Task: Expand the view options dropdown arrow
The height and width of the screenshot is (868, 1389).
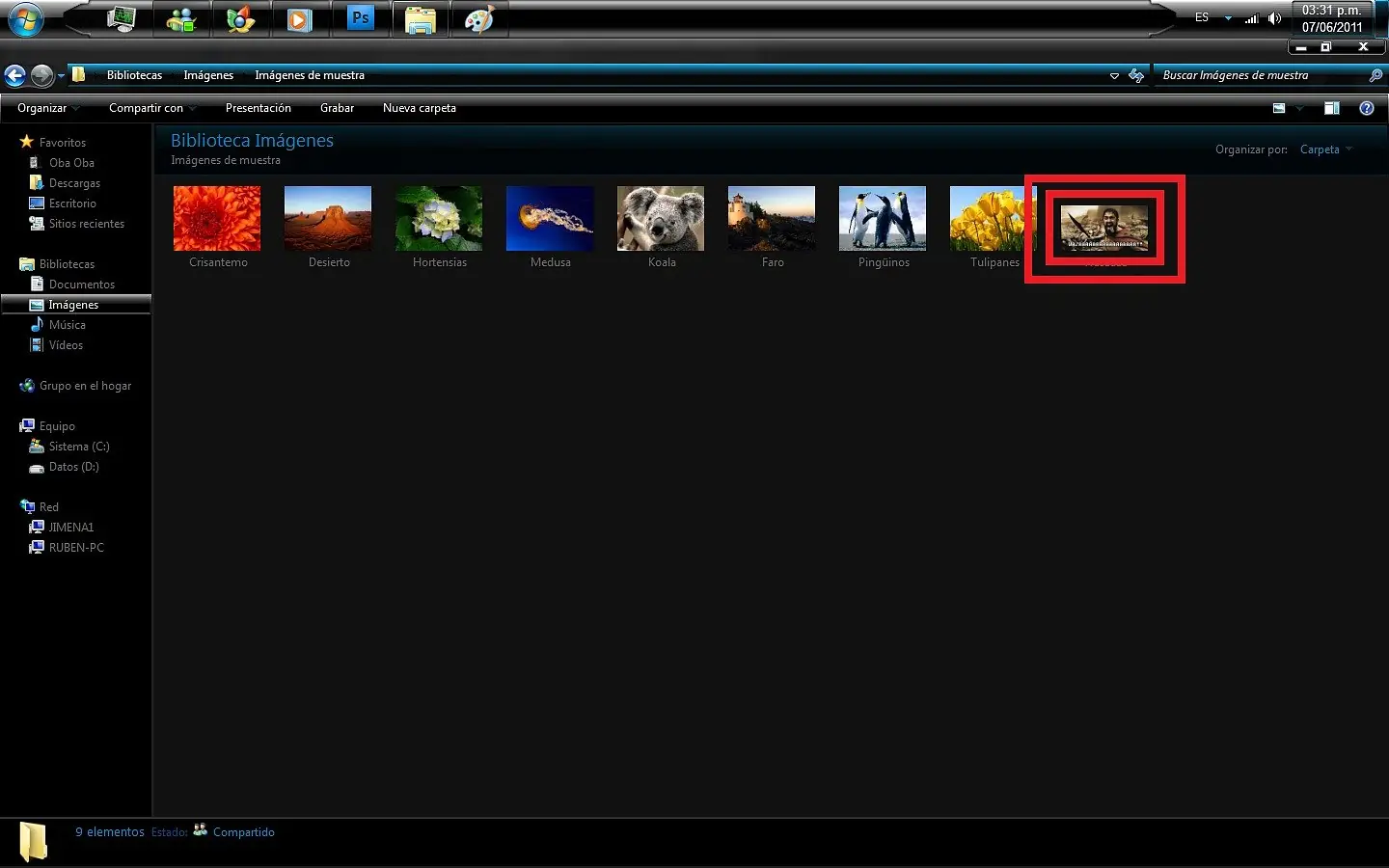Action: (1299, 108)
